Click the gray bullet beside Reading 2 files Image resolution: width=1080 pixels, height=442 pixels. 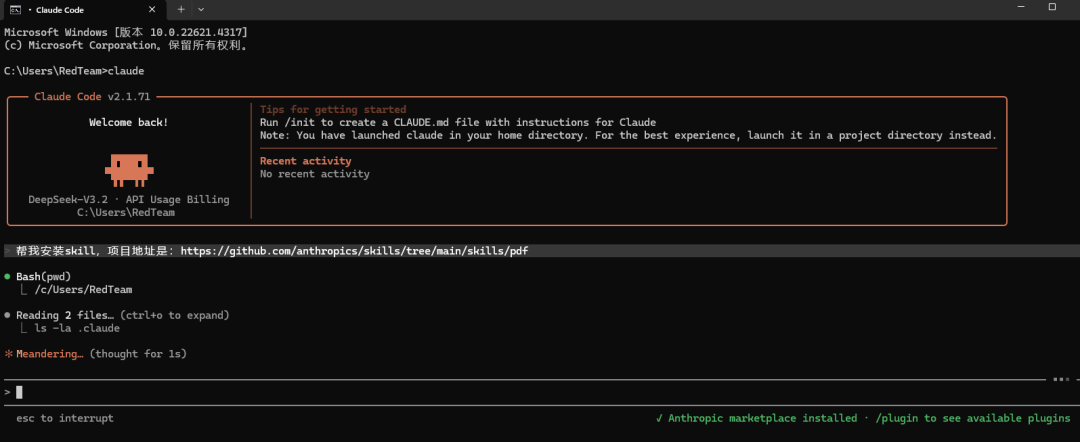tap(8, 315)
